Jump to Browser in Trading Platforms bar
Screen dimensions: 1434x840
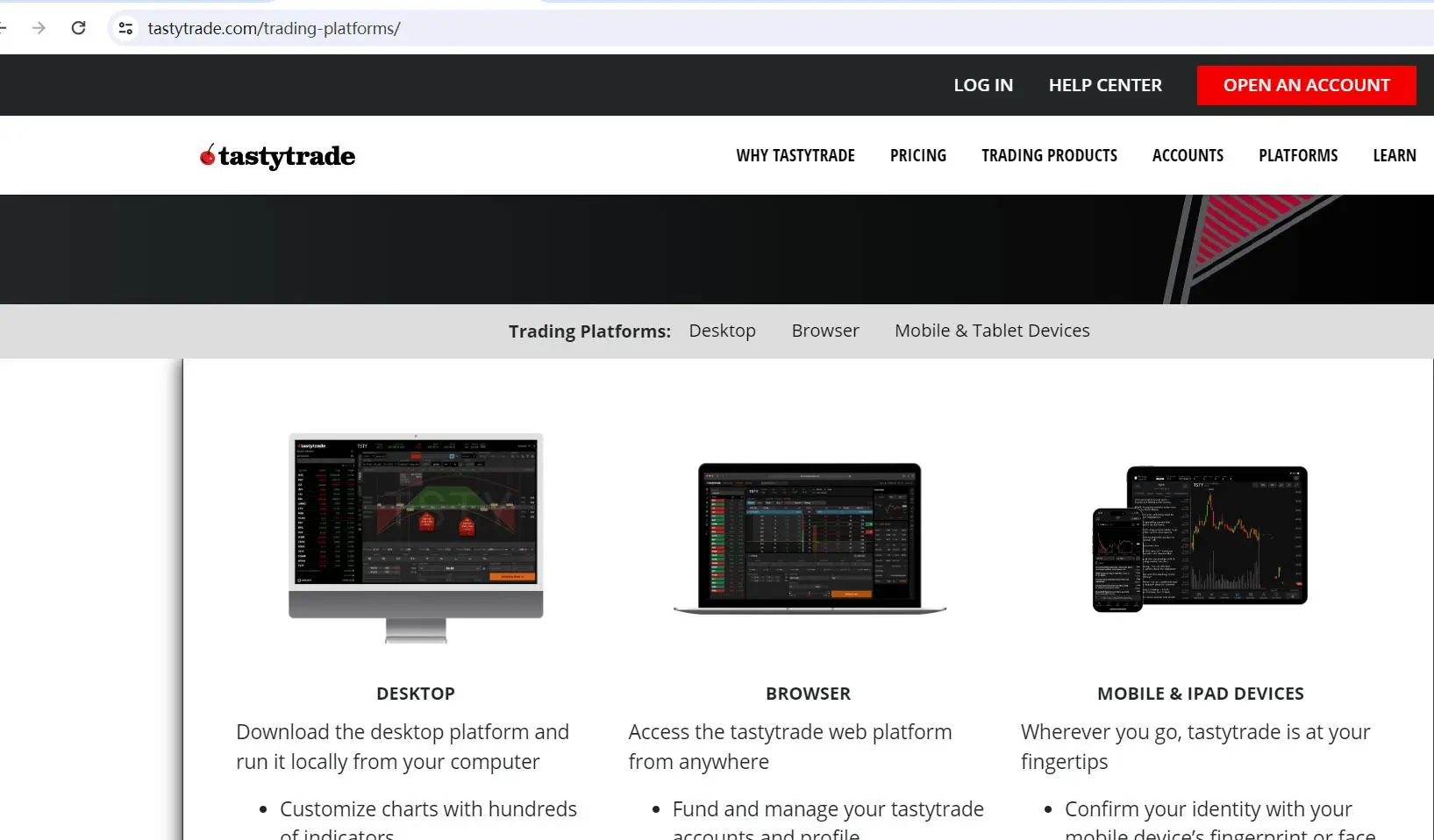[825, 331]
